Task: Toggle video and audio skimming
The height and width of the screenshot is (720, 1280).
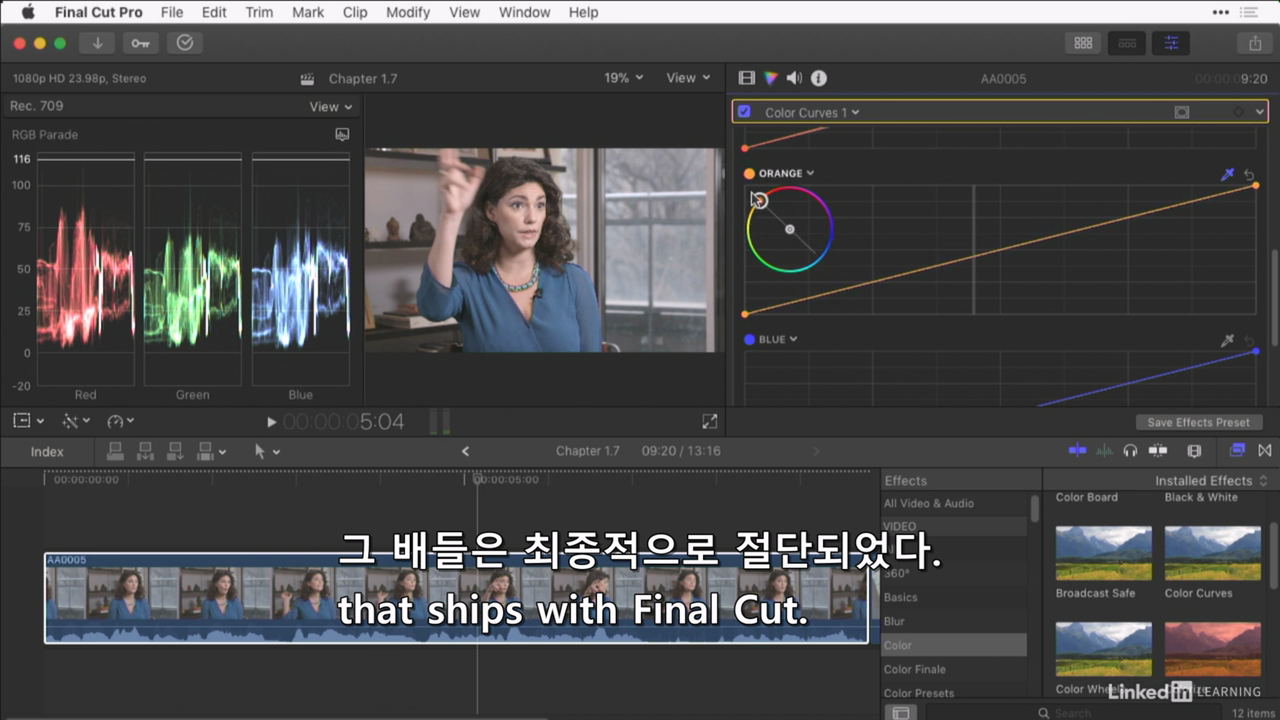Action: coord(1077,451)
